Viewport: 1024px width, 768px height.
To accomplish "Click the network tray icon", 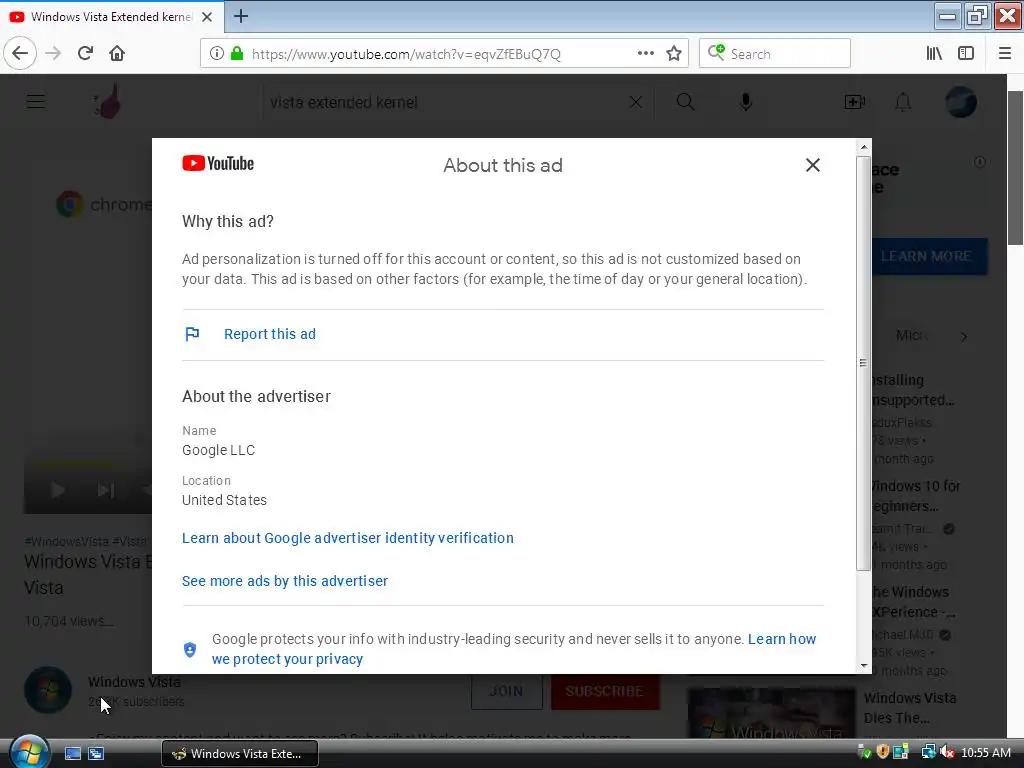I will point(928,752).
